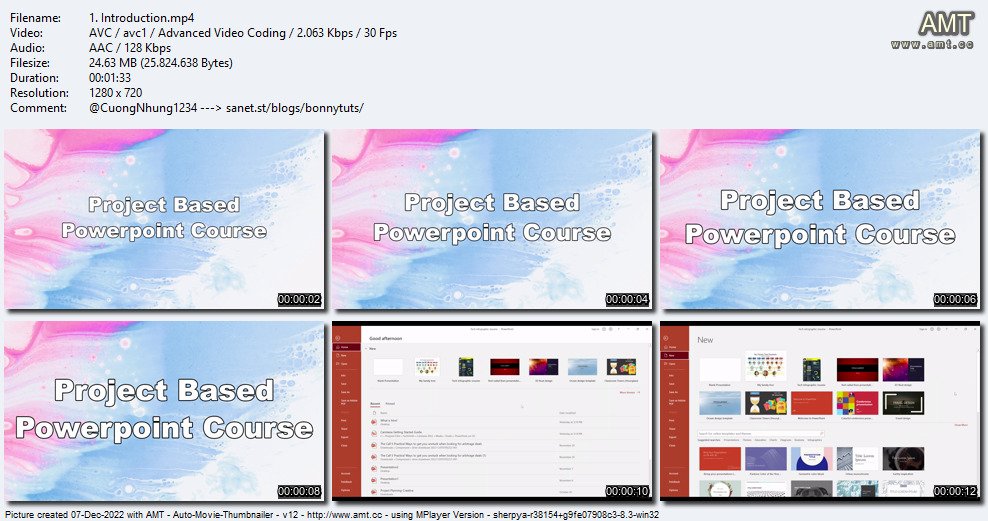Screen dimensions: 988x521
Task: Choose Home in the 00:00:12 frame's red sidebar
Action: click(x=673, y=347)
